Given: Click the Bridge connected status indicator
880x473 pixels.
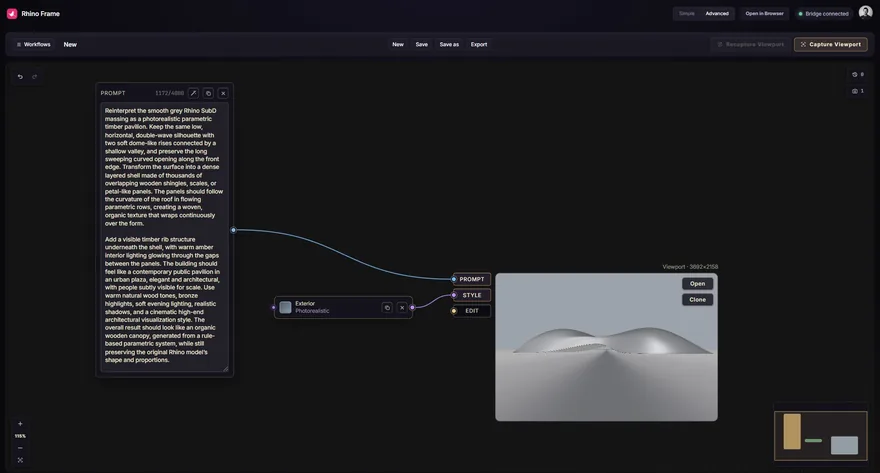Looking at the screenshot, I should point(823,13).
